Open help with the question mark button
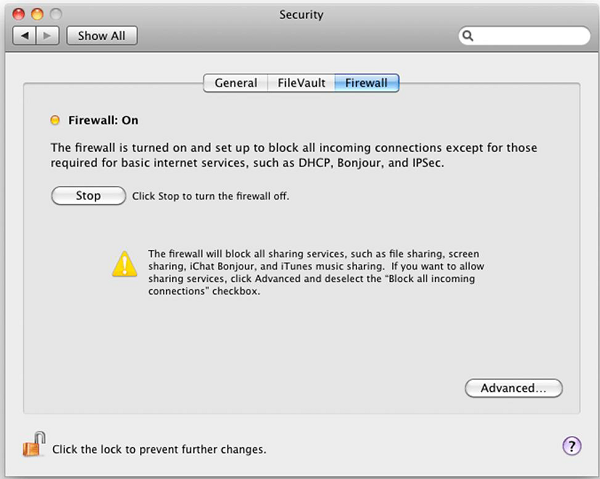Screen dimensions: 600x479 [572, 446]
